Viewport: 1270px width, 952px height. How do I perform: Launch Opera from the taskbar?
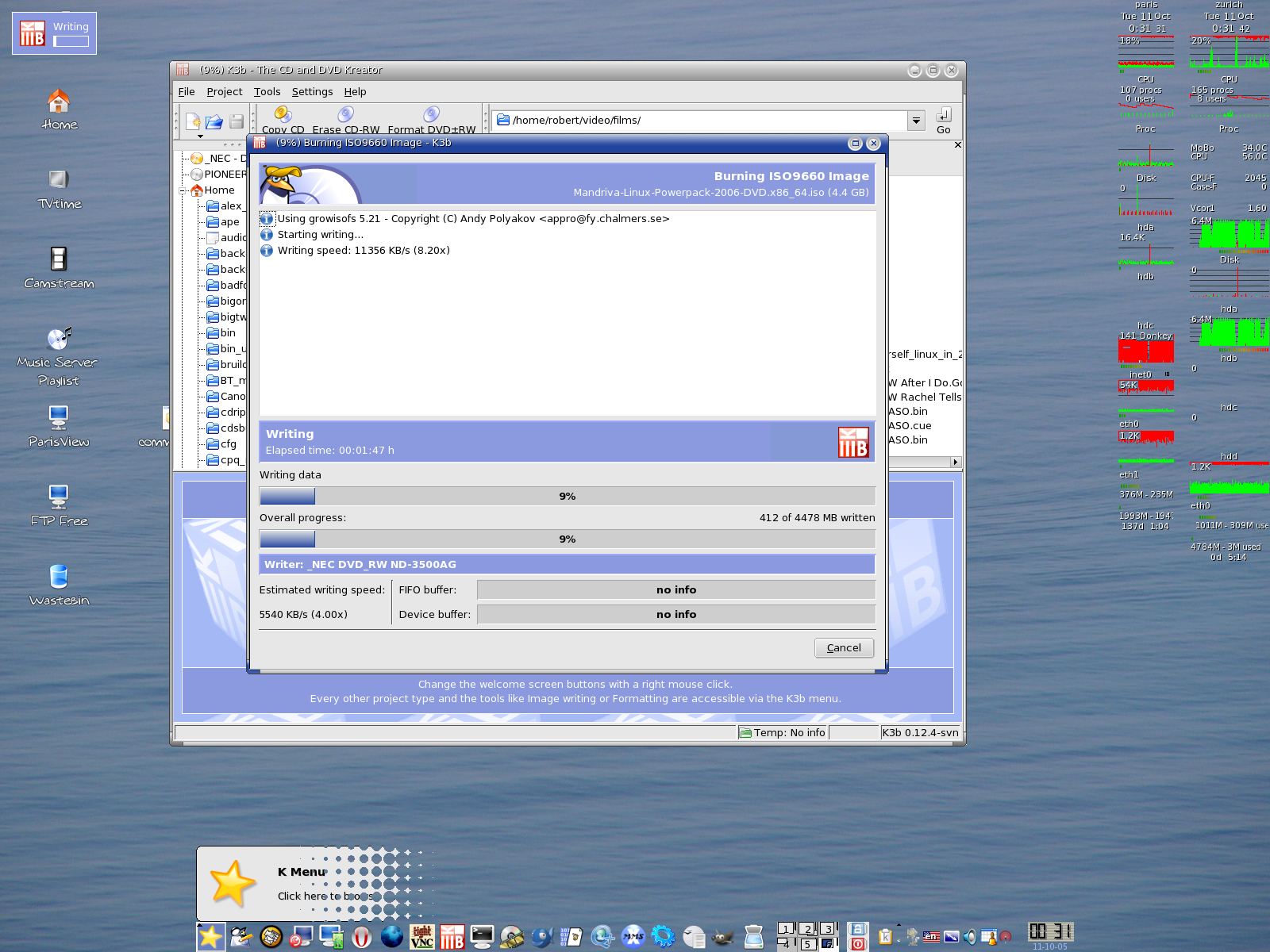point(362,938)
